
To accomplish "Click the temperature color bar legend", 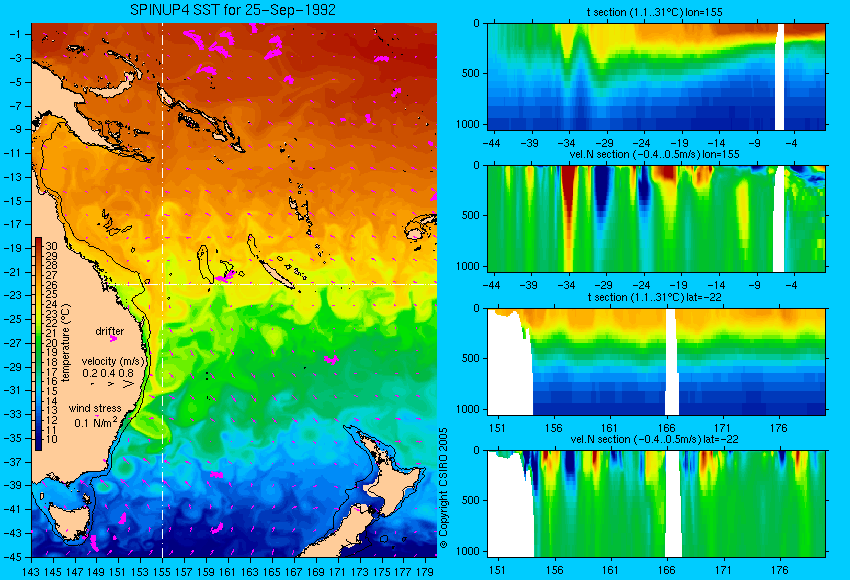I will click(38, 344).
